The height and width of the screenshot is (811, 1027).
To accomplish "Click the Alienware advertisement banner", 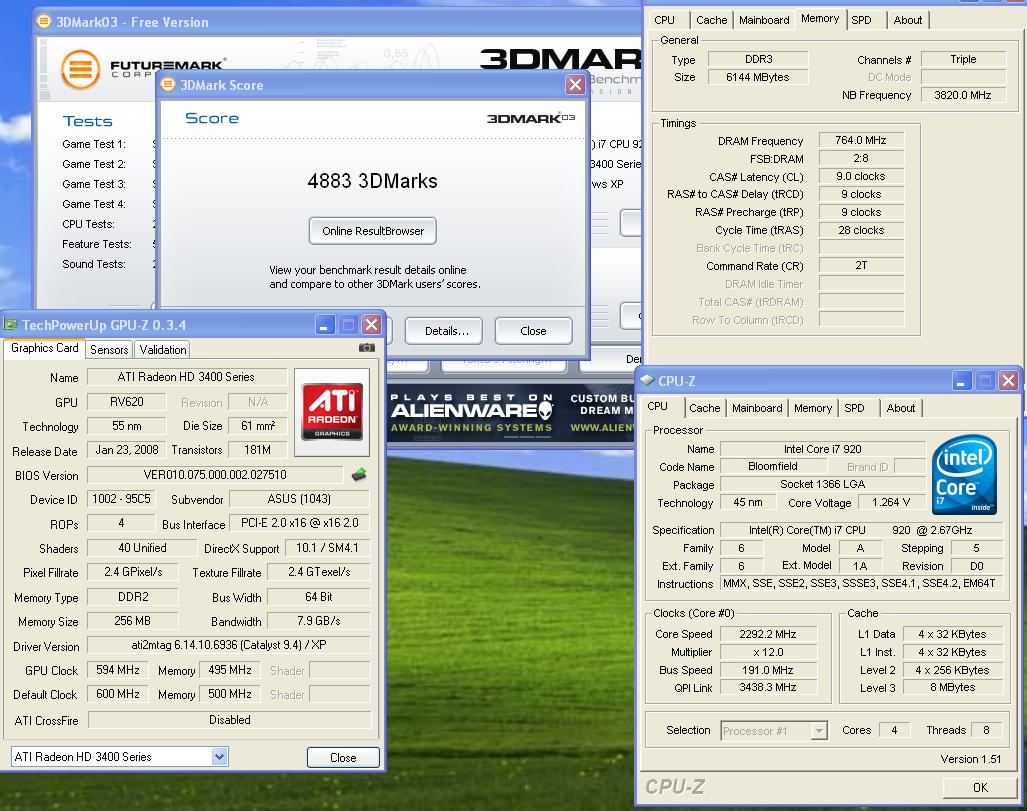I will point(512,413).
